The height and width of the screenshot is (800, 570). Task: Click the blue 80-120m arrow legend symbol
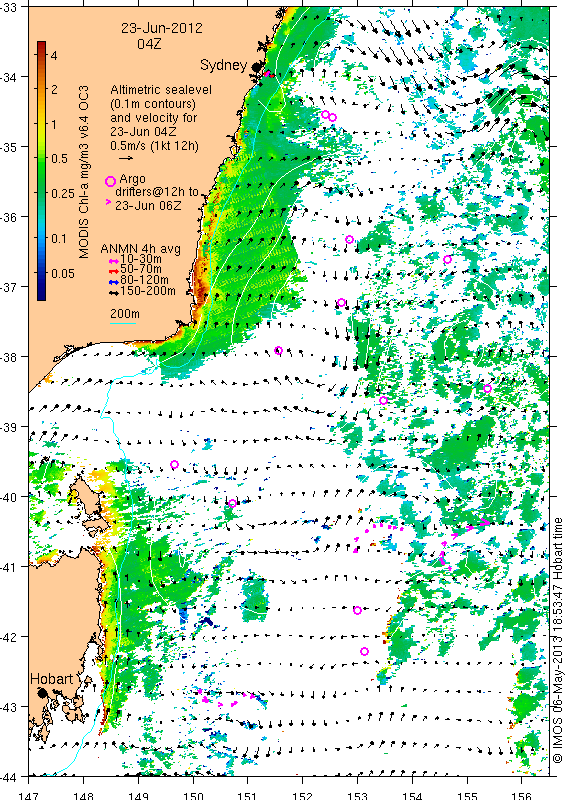[x=114, y=282]
